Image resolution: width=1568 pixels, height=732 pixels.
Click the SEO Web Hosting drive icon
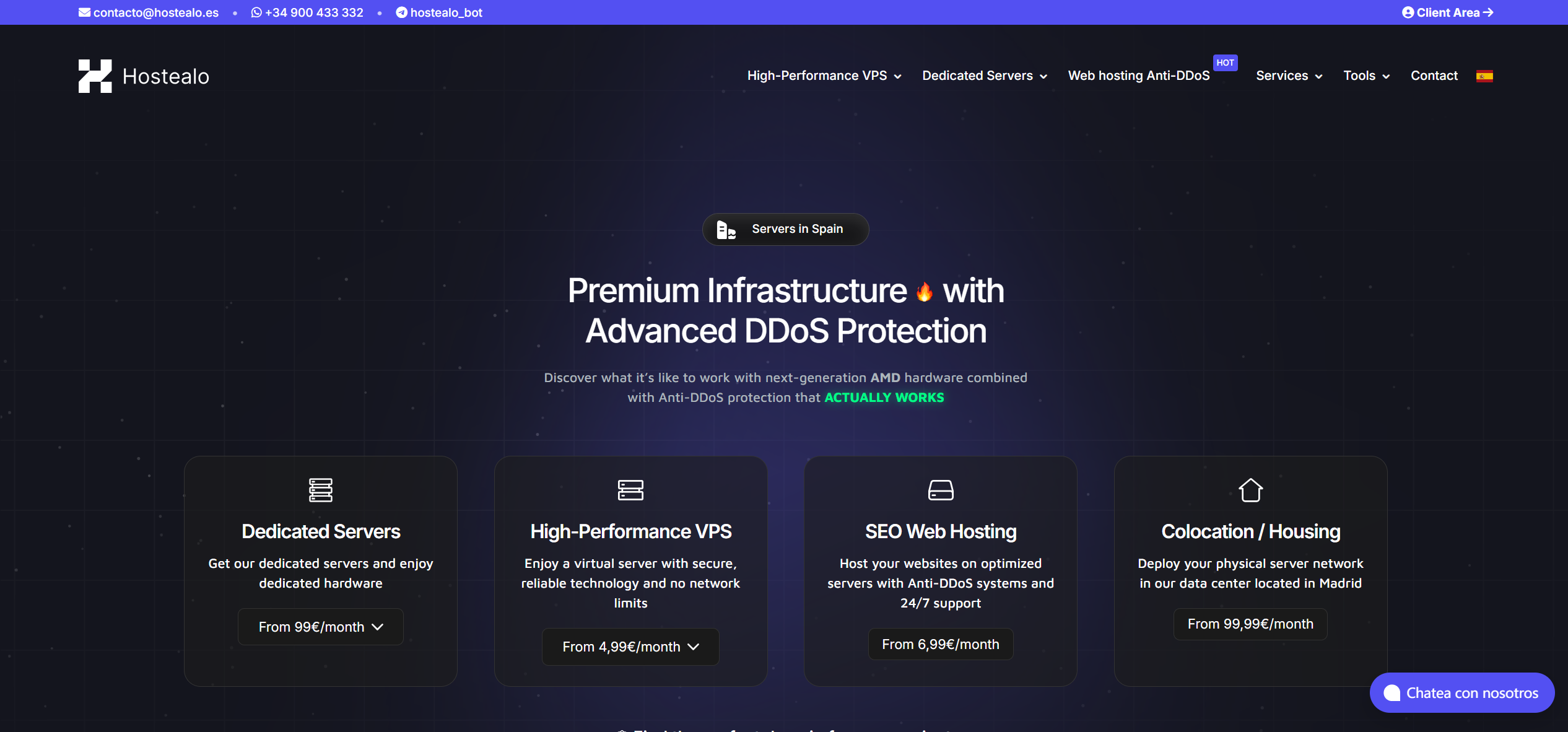click(x=941, y=490)
